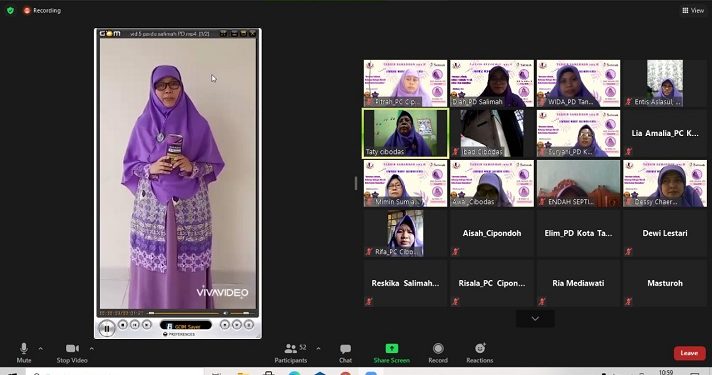The height and width of the screenshot is (375, 712).
Task: Click the shared video playing in GOM Player
Action: (x=178, y=173)
